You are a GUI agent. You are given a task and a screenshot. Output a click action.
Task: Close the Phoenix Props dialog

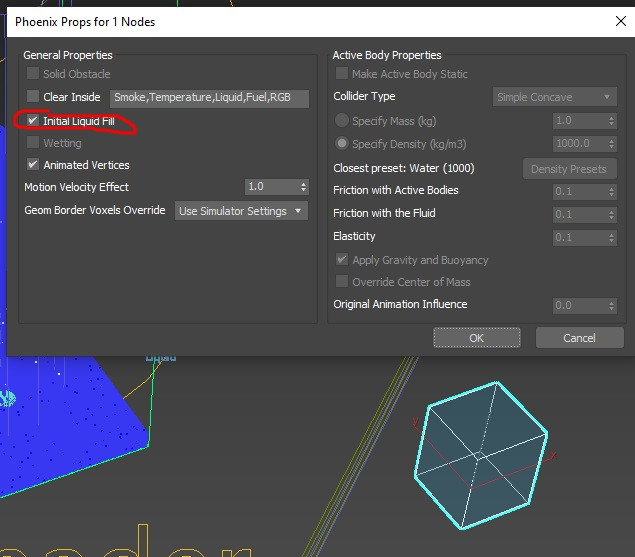click(x=620, y=21)
